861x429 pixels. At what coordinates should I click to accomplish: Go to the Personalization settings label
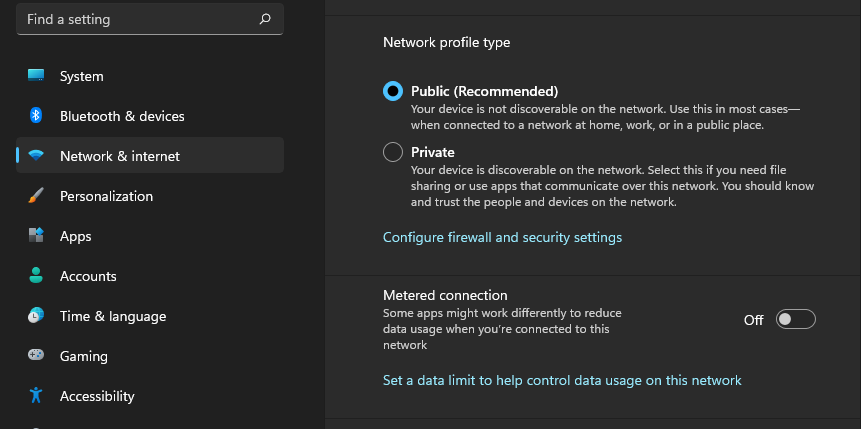point(106,196)
